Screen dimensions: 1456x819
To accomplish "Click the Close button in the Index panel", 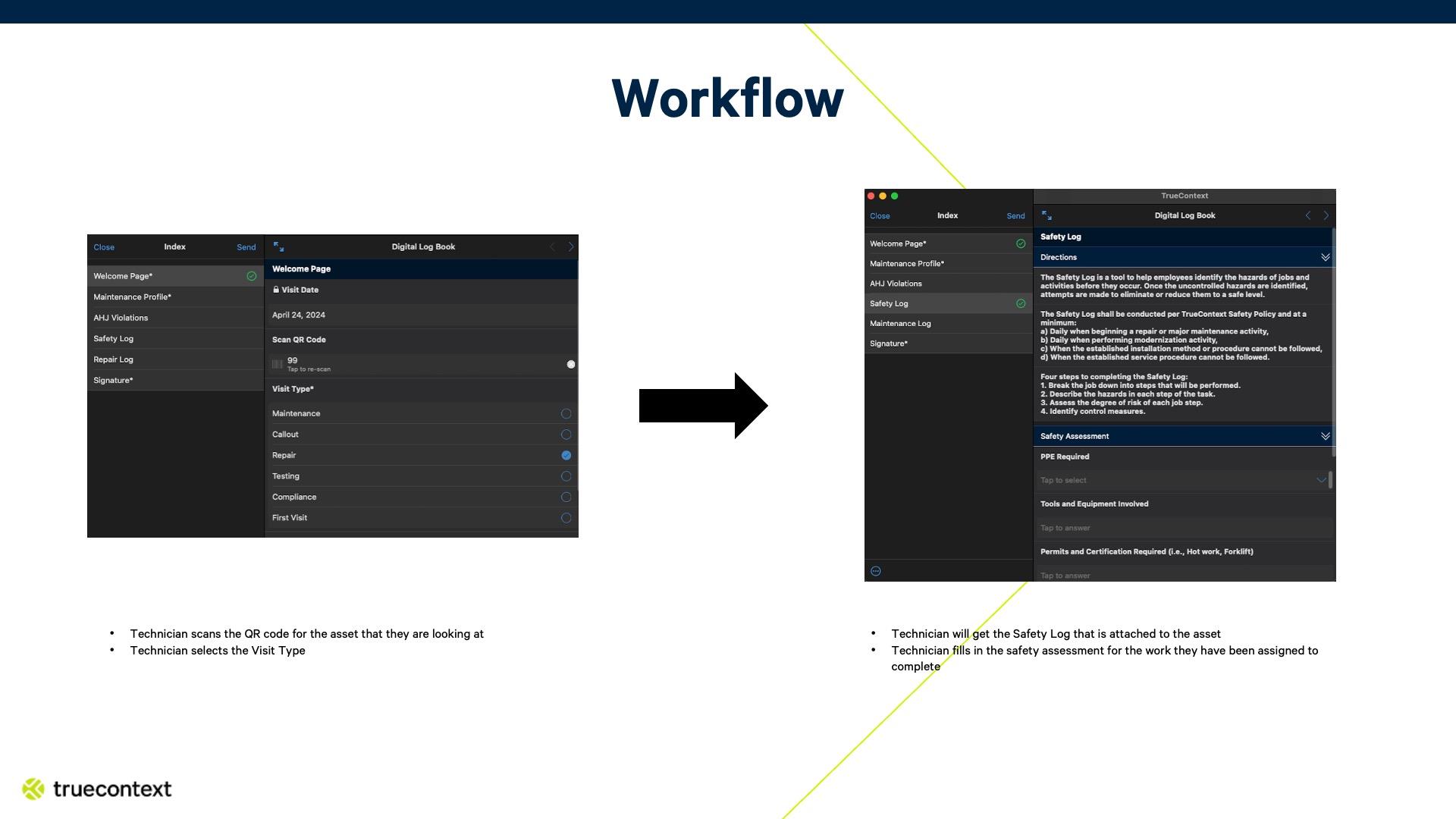I will [104, 246].
